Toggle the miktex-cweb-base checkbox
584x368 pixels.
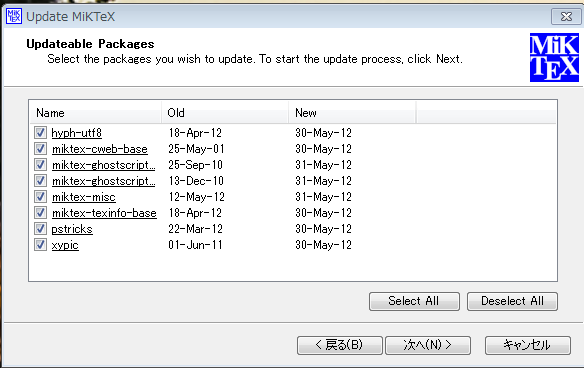click(40, 149)
